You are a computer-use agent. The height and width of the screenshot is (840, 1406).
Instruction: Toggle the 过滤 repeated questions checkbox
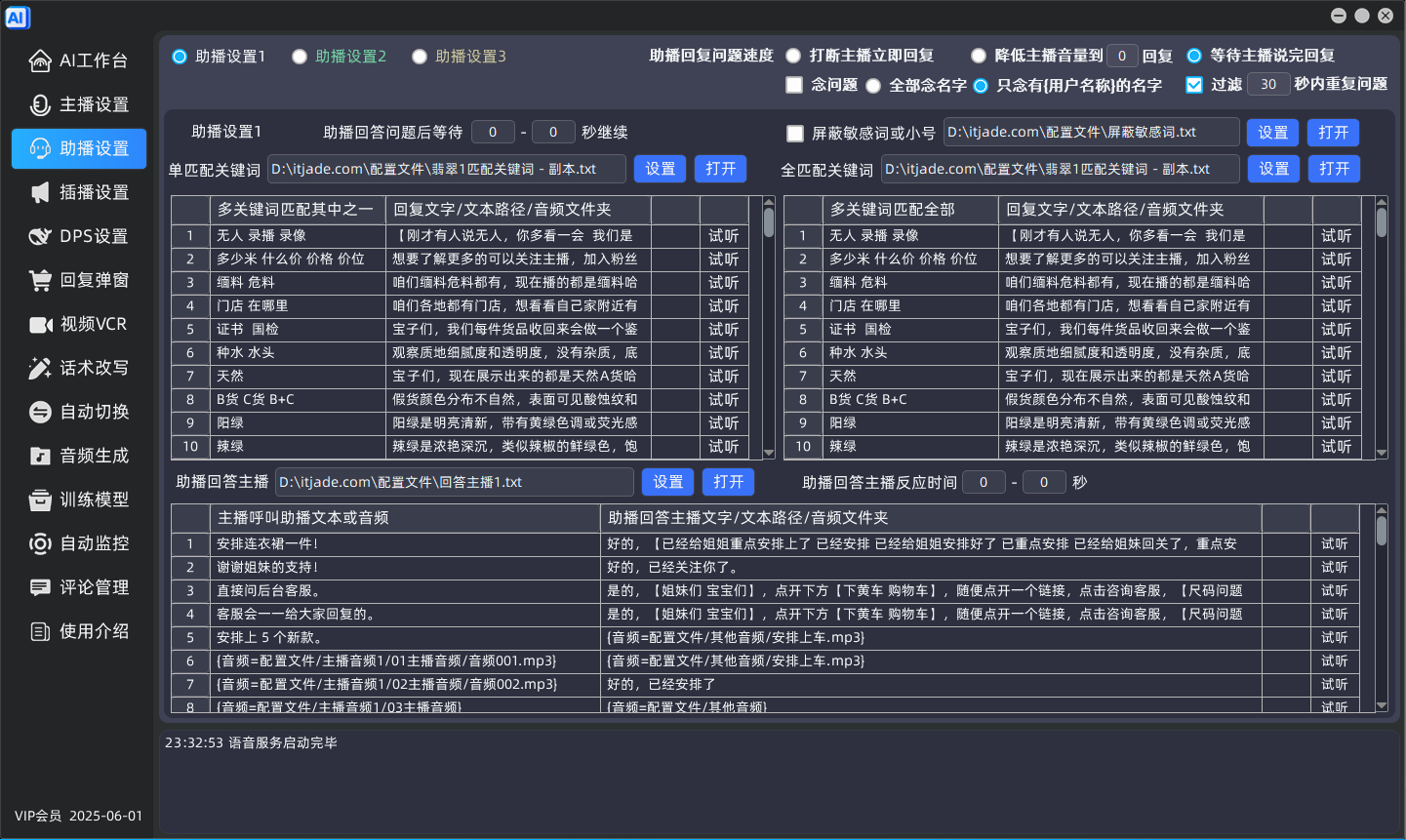pos(1194,85)
